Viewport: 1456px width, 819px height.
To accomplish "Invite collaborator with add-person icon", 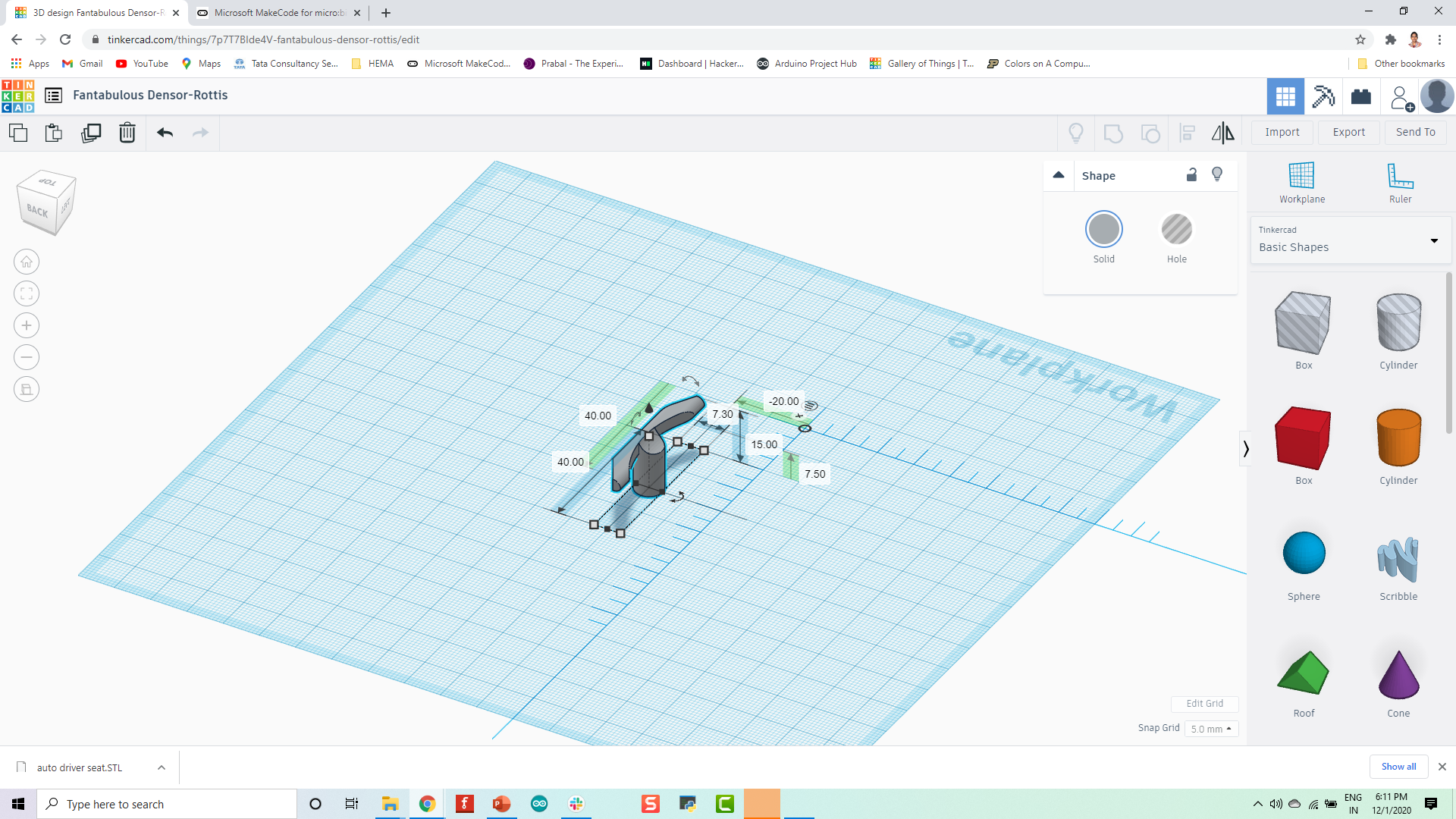I will click(x=1401, y=98).
